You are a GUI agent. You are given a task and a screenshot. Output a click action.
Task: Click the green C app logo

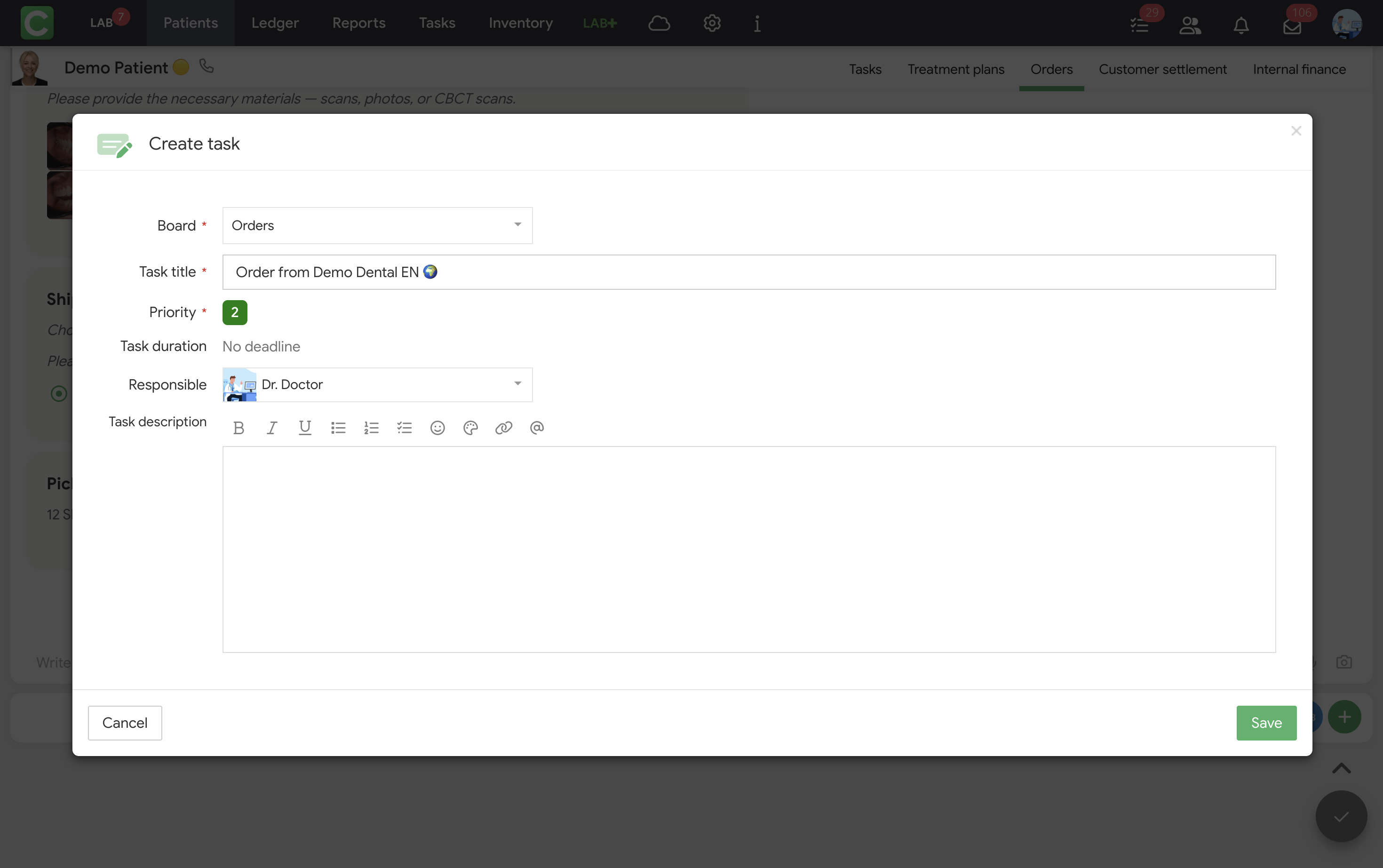click(37, 23)
